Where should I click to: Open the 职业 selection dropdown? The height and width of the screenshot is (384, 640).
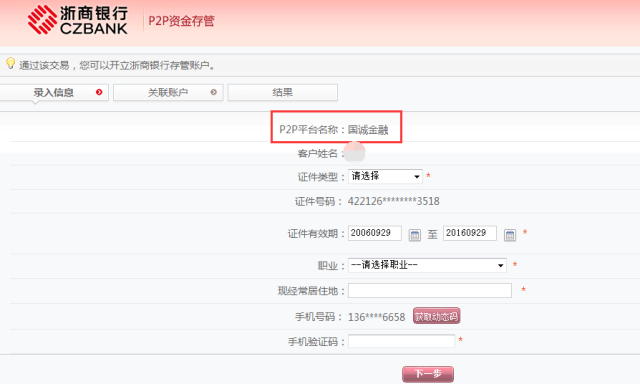(427, 265)
